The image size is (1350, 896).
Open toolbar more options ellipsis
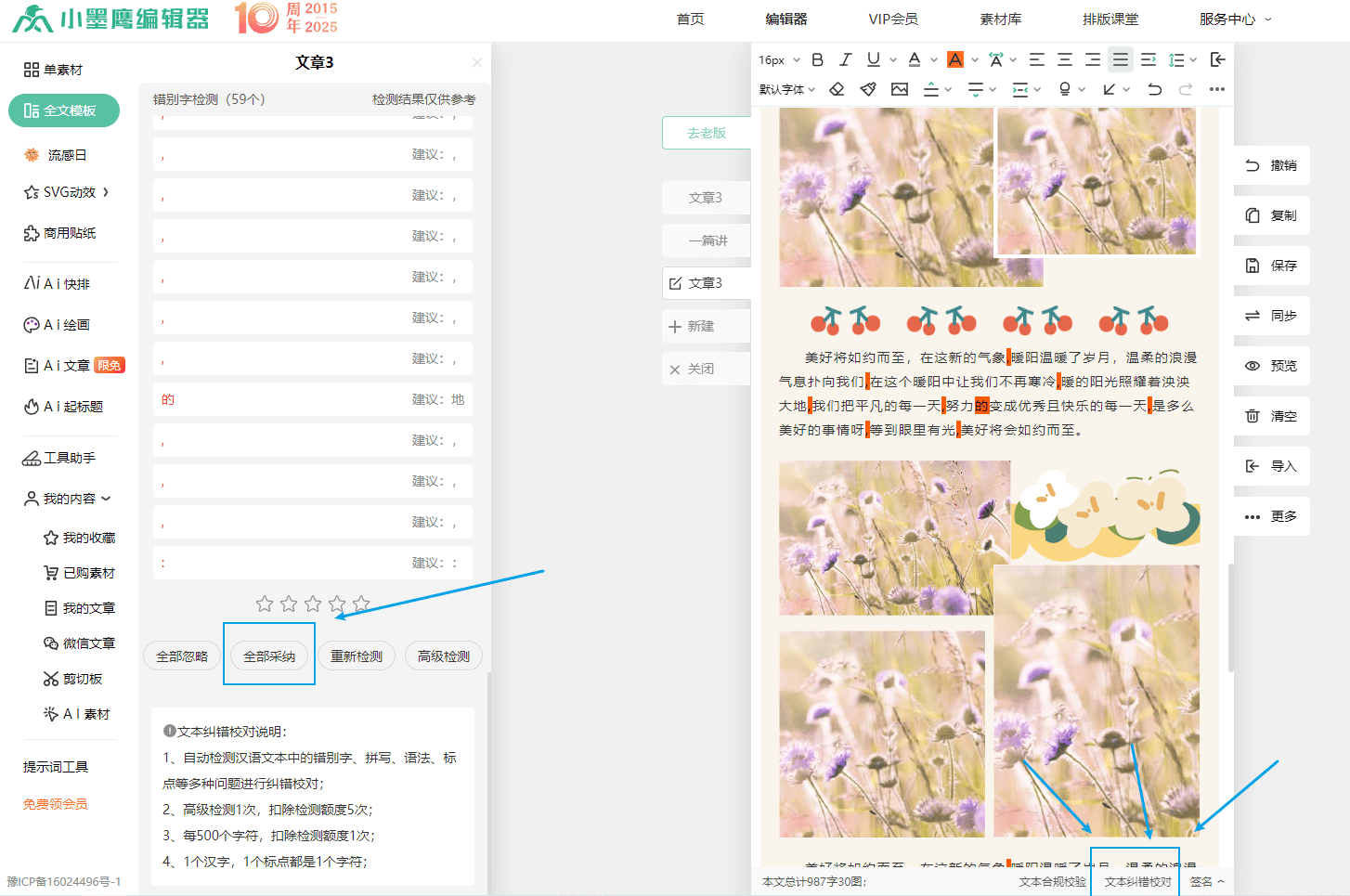coord(1217,89)
